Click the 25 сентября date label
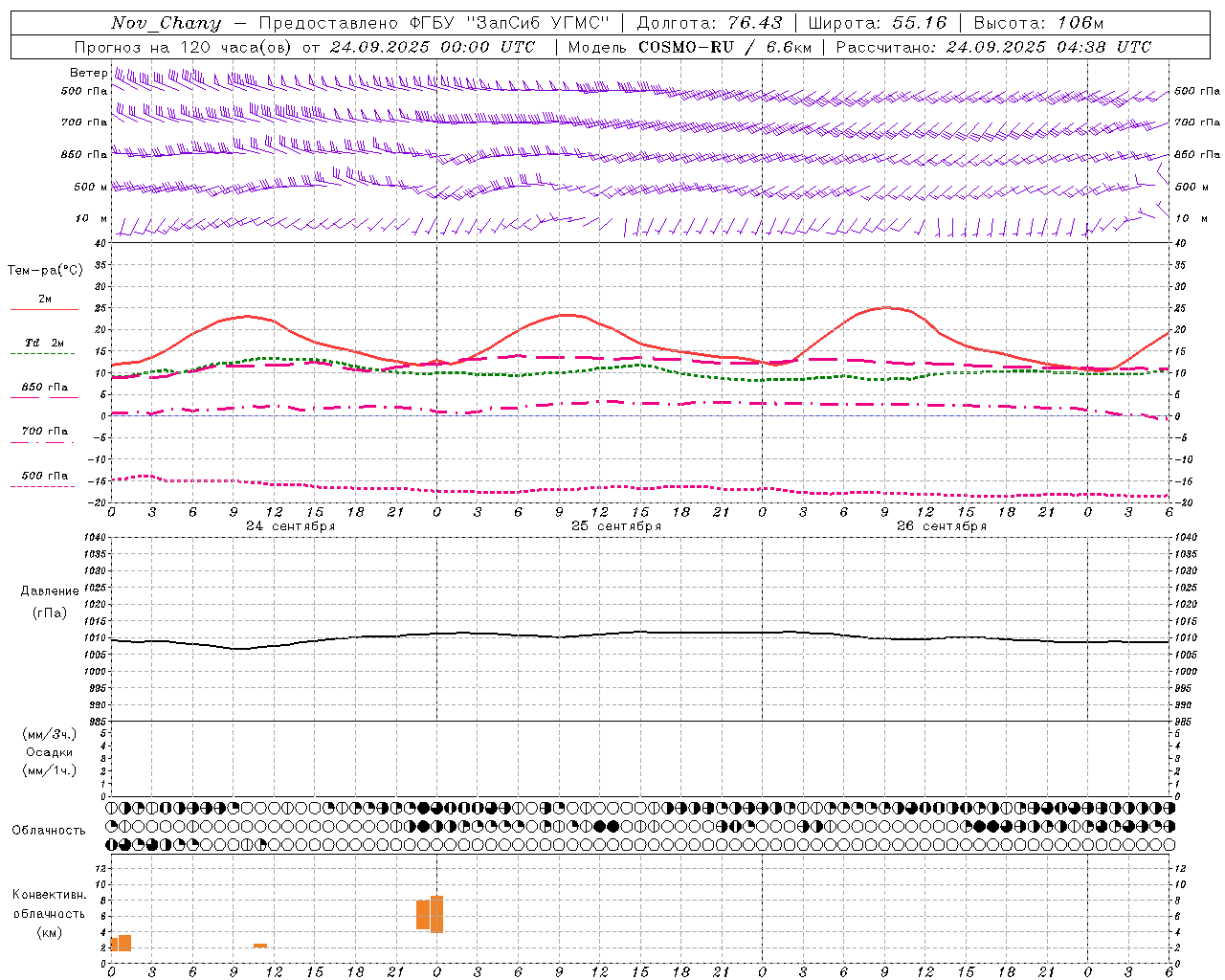 coord(616,526)
